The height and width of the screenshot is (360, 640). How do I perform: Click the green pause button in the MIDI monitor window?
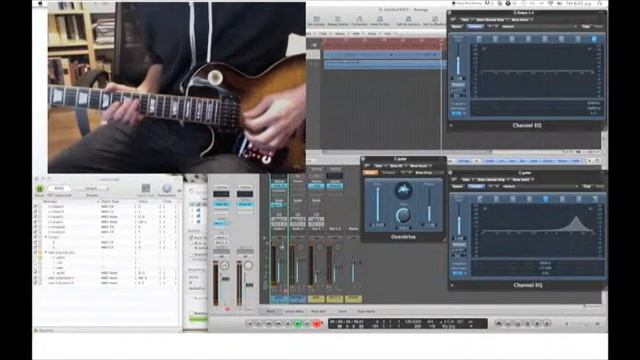coord(40,189)
